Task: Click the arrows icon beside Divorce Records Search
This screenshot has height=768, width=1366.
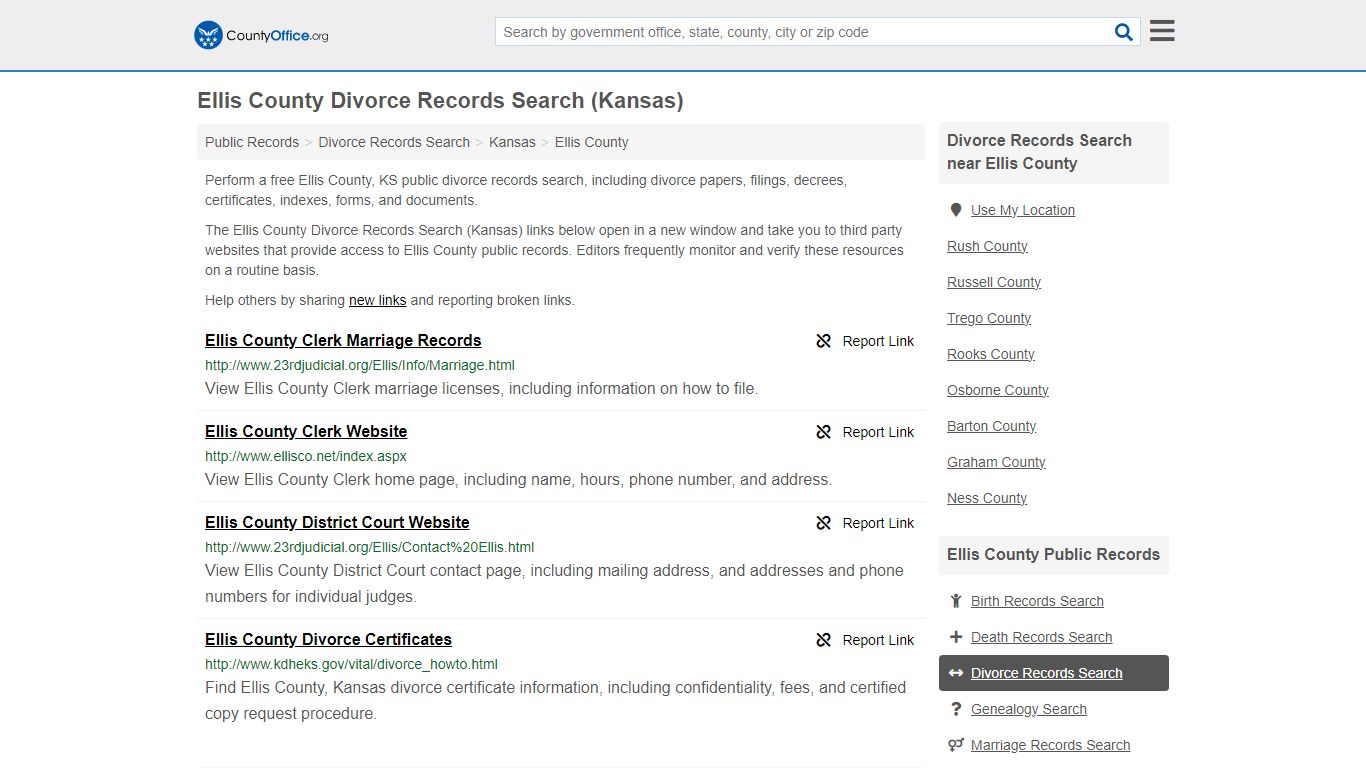Action: [x=956, y=673]
